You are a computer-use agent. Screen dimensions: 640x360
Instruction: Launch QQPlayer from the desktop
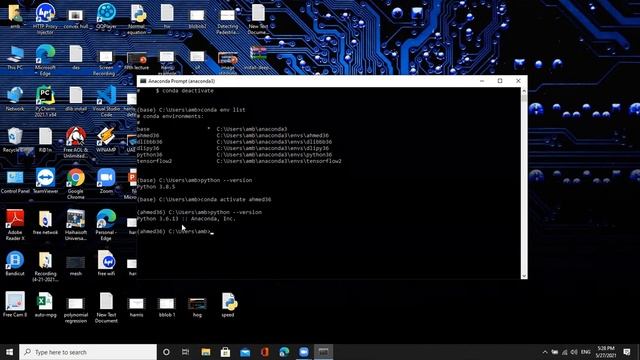[106, 16]
